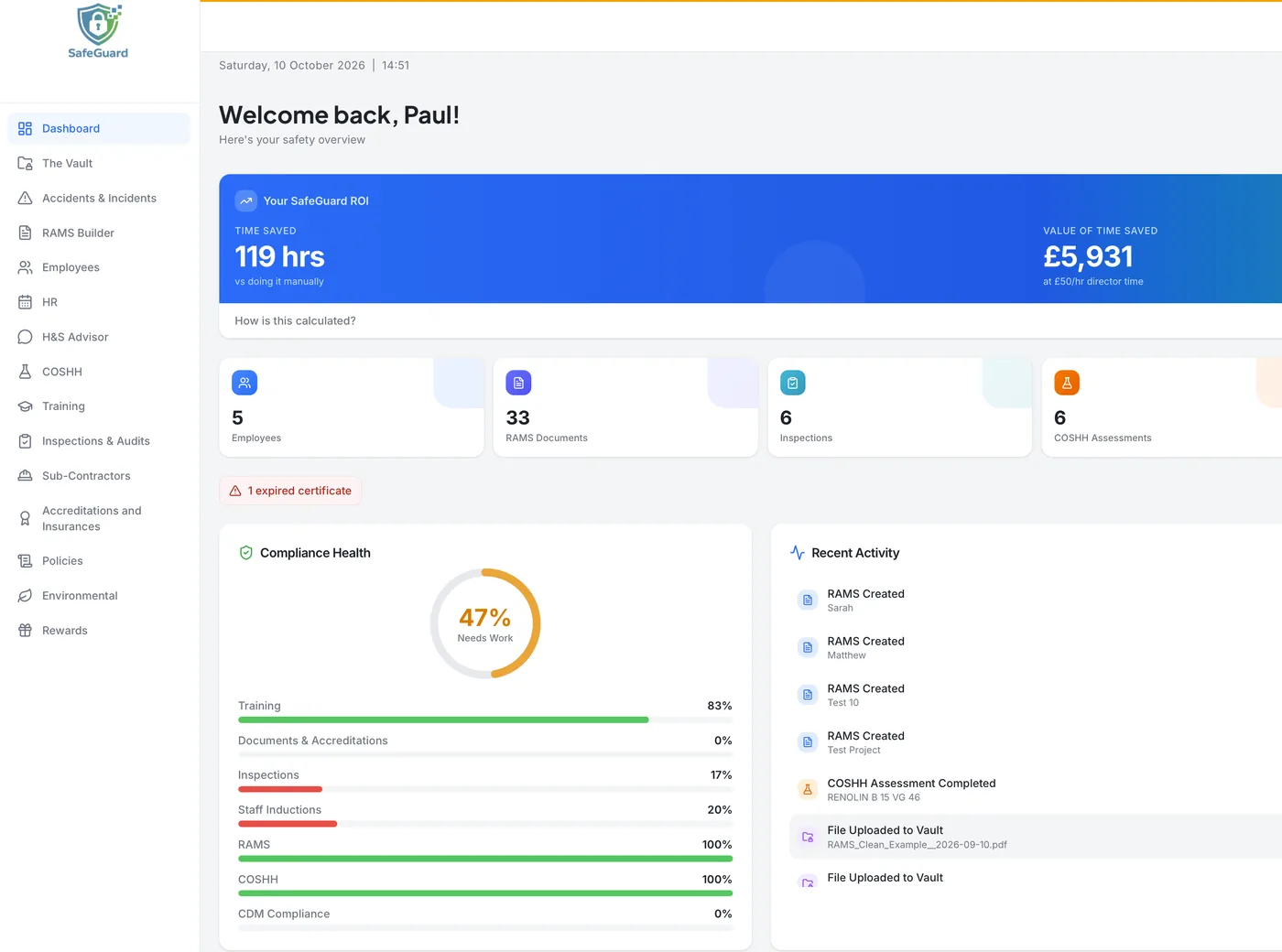Open the 6 Inspections stat card
Image resolution: width=1282 pixels, height=952 pixels.
click(899, 408)
